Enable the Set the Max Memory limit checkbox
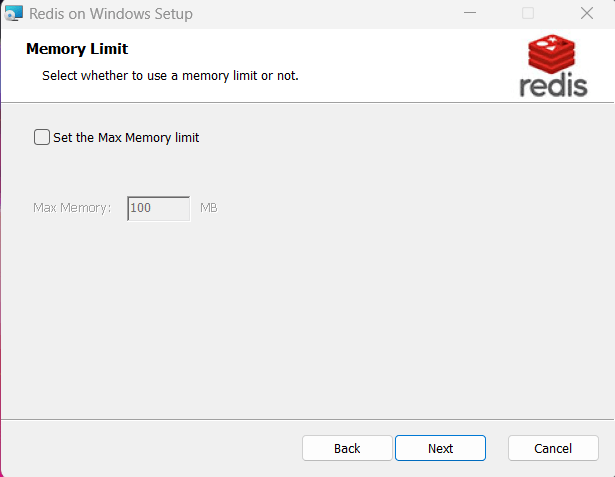The width and height of the screenshot is (615, 477). point(42,137)
